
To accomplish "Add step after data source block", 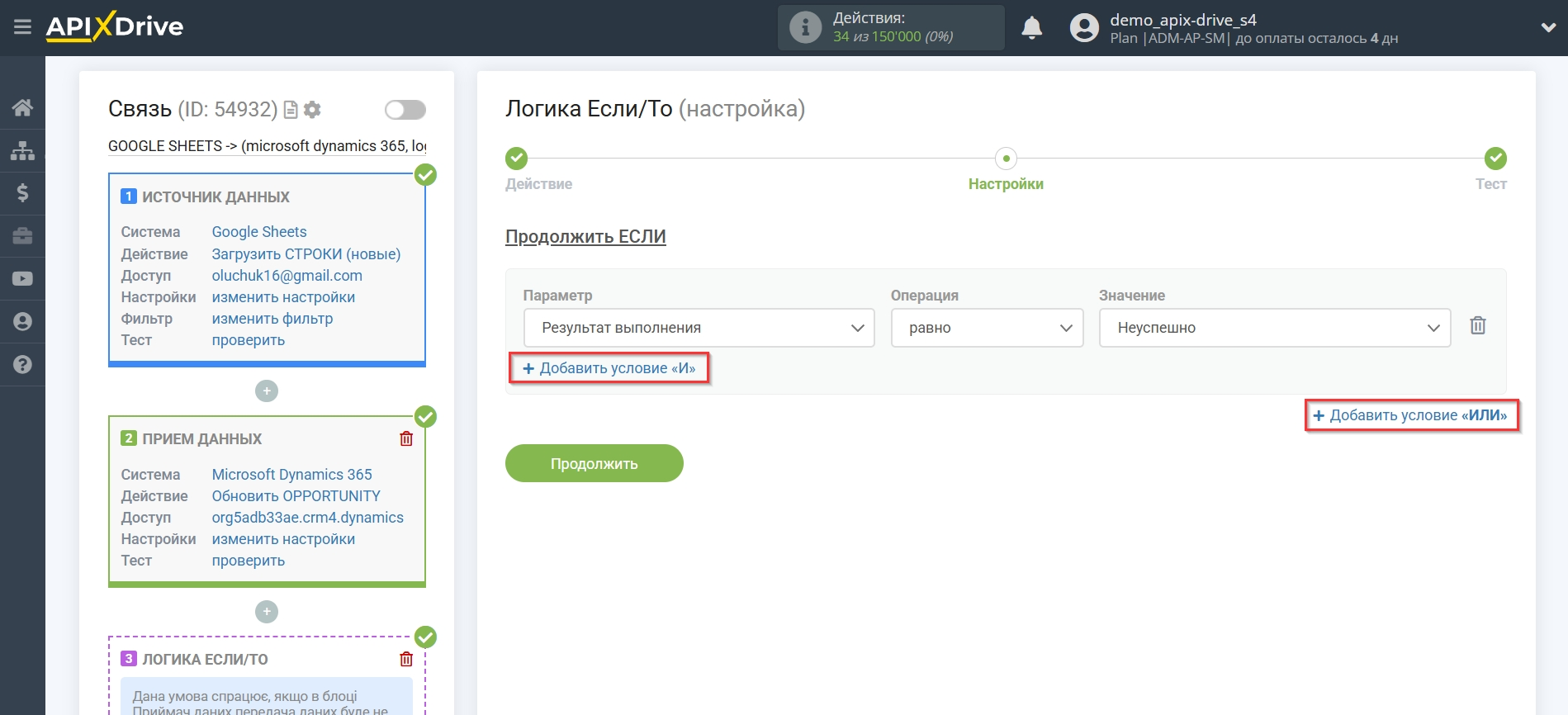I will click(267, 391).
